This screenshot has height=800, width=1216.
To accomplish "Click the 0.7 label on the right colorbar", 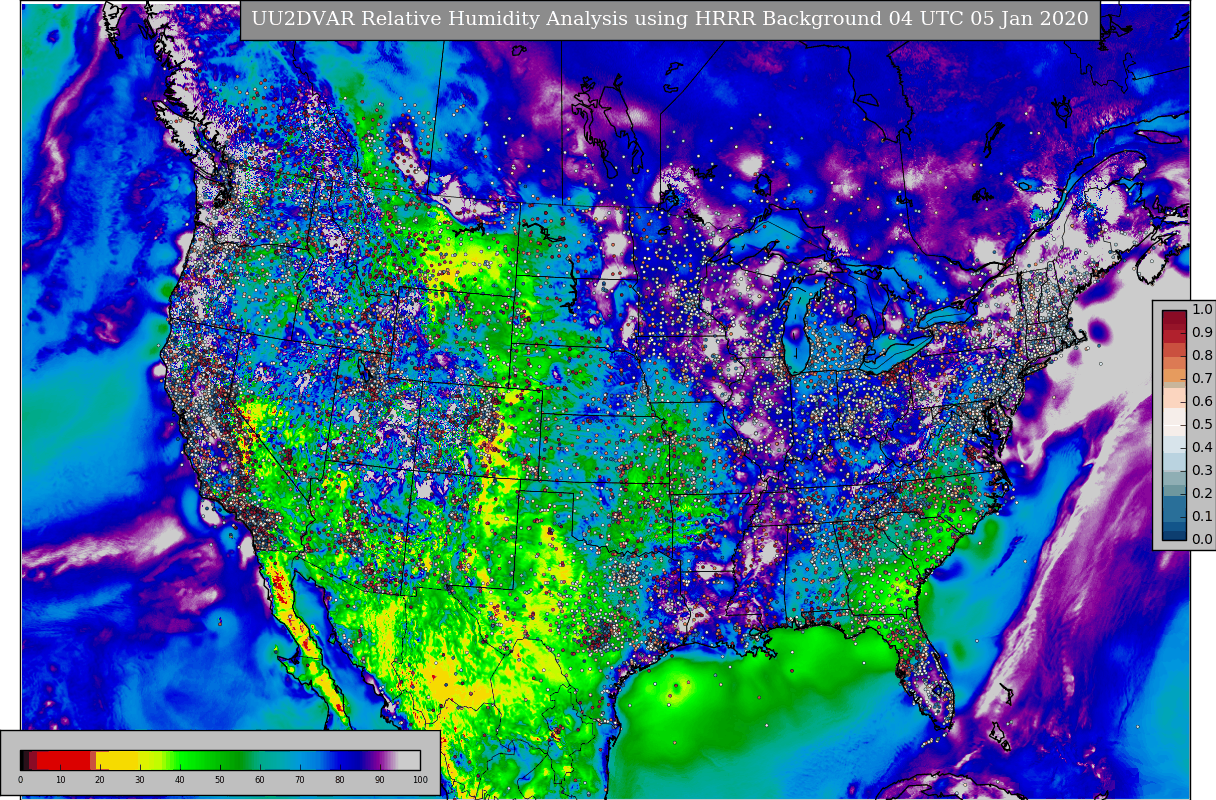I will click(1202, 378).
